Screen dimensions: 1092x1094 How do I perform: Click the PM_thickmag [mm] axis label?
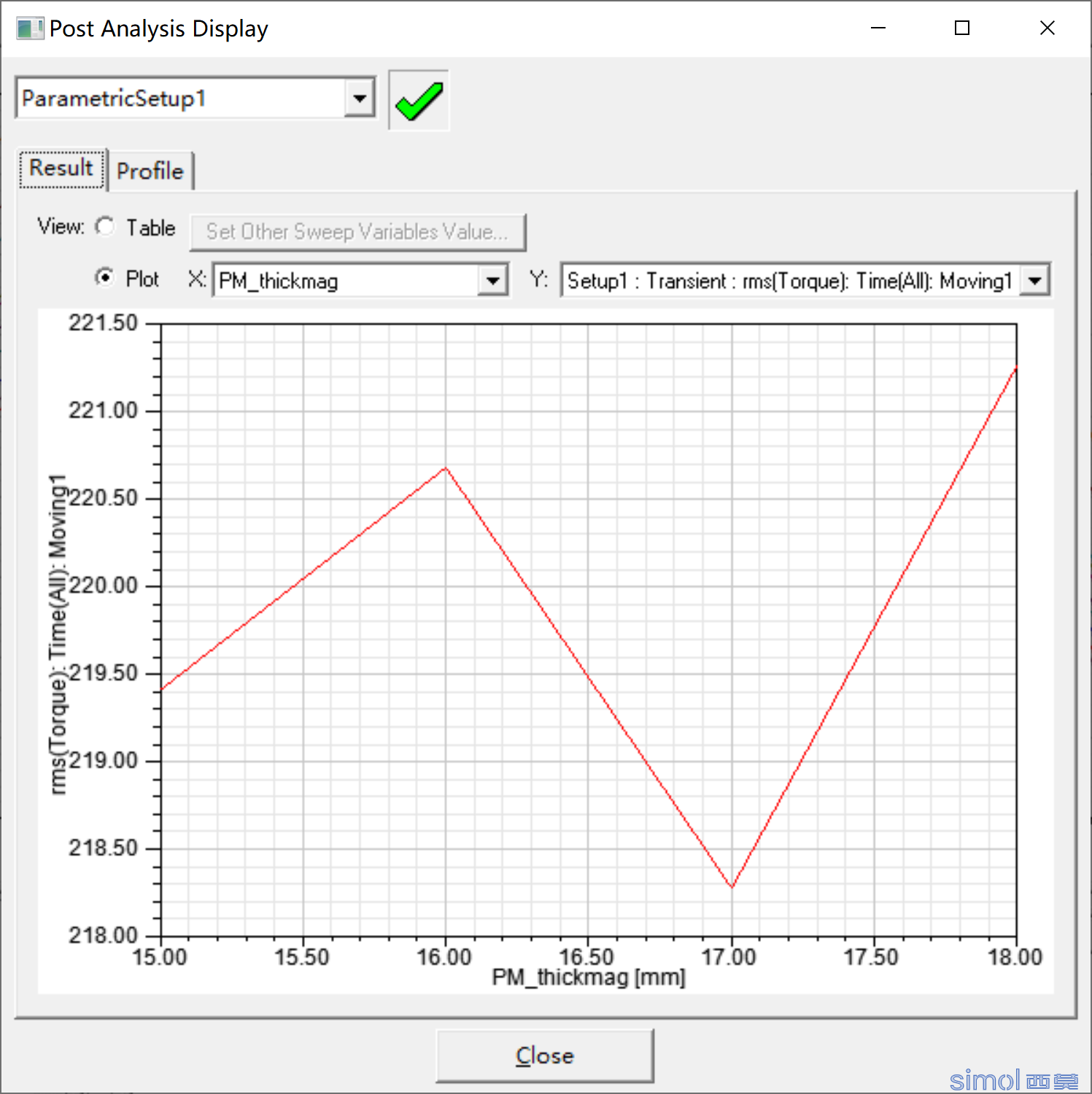[589, 977]
